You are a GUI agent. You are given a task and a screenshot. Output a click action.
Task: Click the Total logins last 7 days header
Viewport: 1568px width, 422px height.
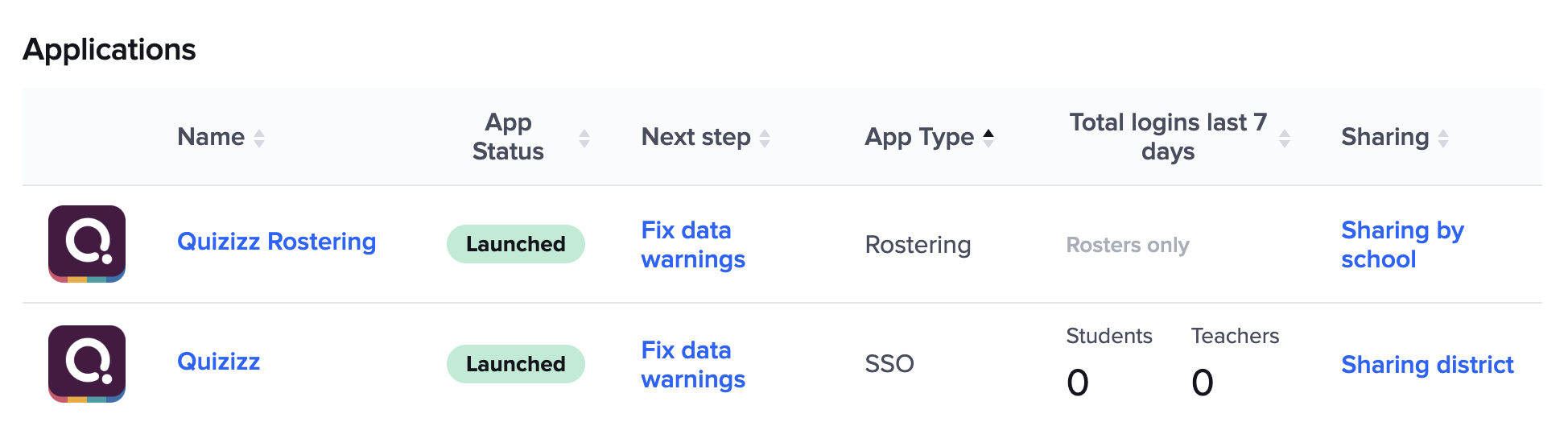(x=1168, y=137)
